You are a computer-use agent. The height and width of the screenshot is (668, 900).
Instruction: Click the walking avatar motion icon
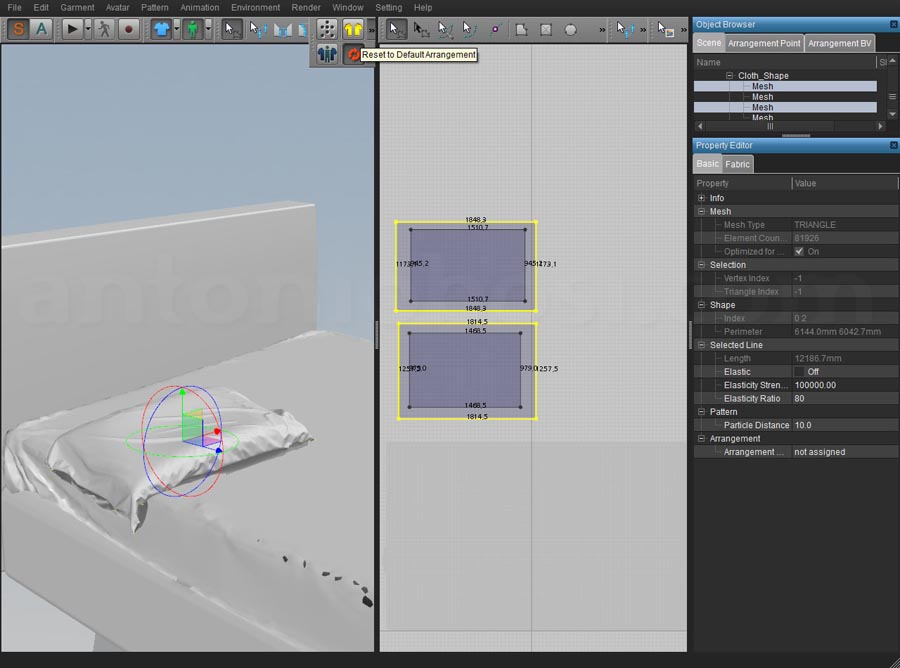[x=104, y=29]
